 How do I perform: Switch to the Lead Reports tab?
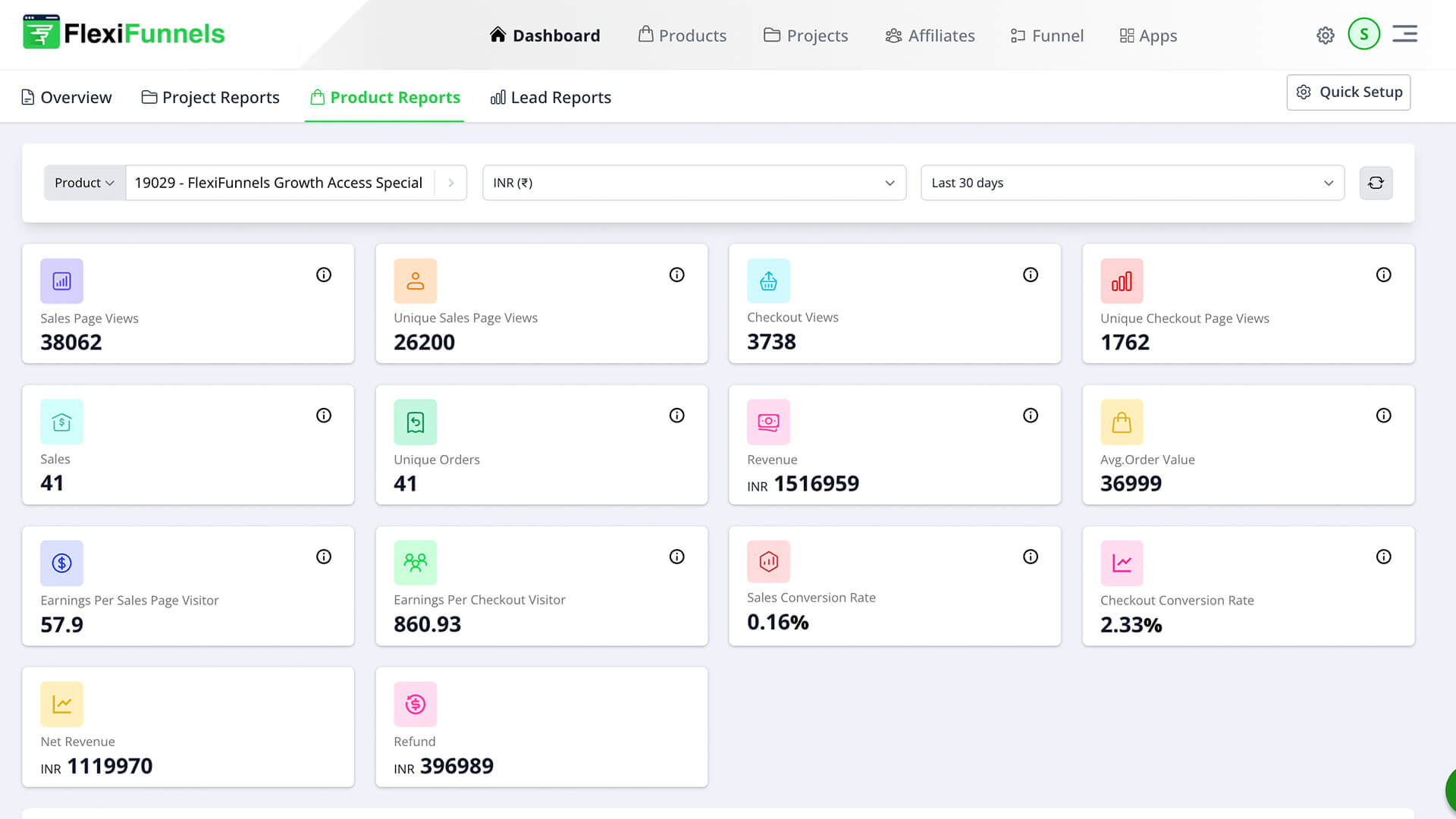coord(551,97)
